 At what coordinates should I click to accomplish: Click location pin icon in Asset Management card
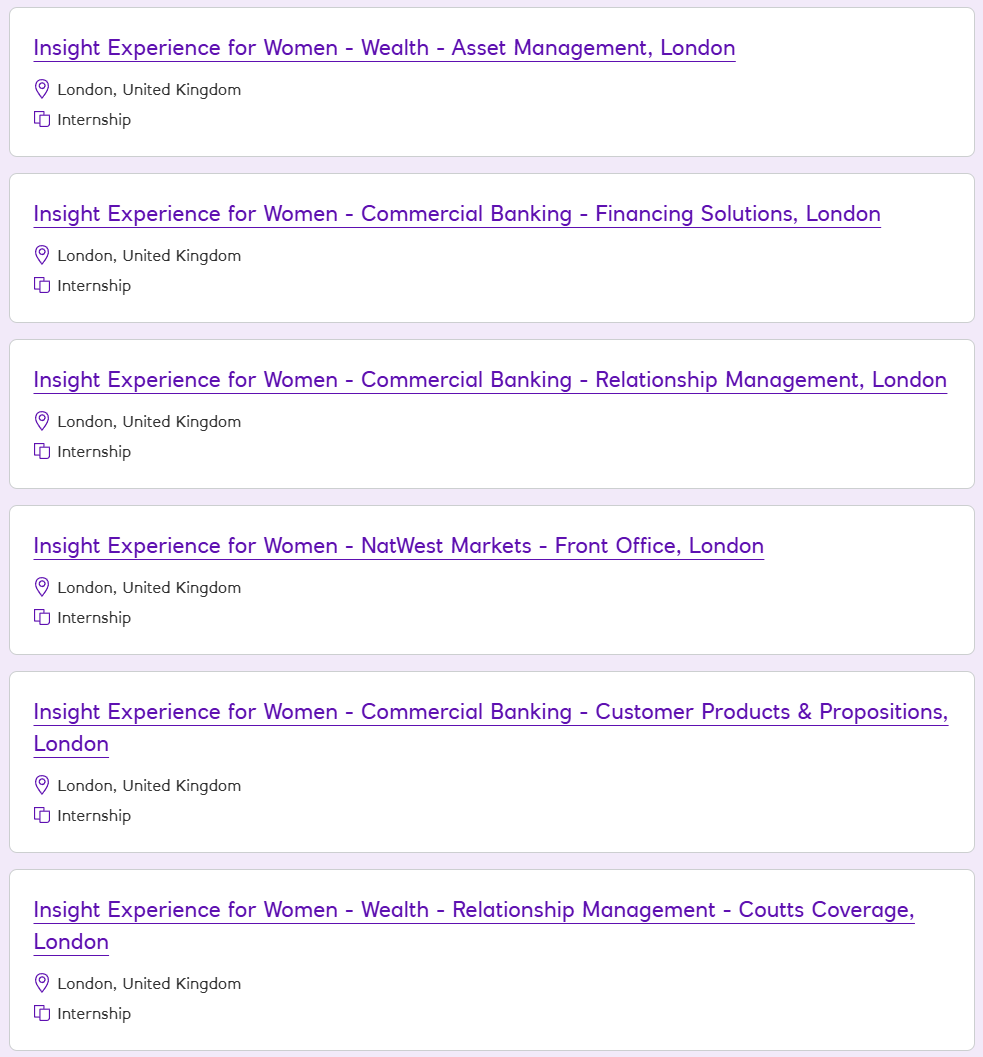42,89
